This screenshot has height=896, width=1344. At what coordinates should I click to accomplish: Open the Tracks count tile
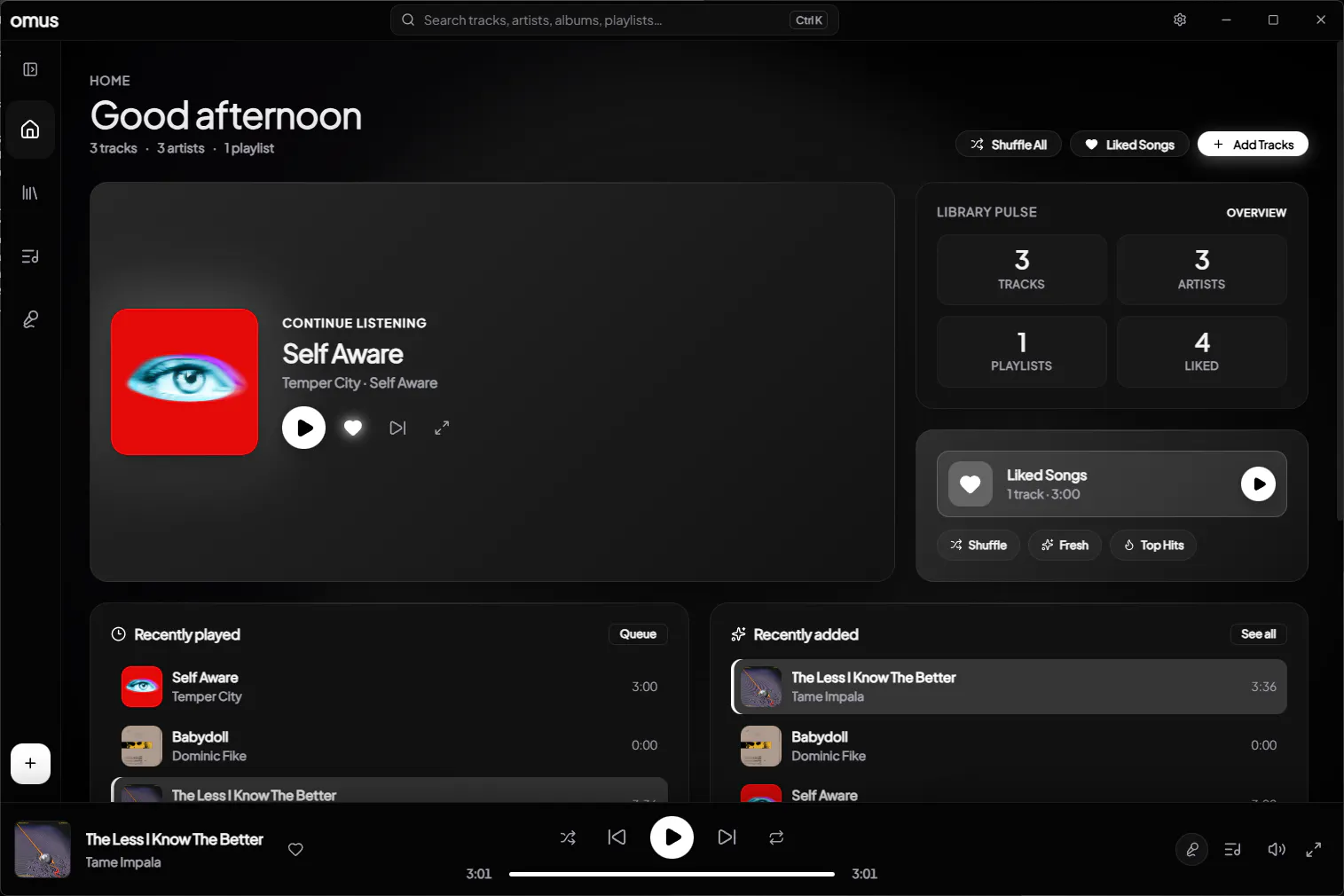[1022, 270]
